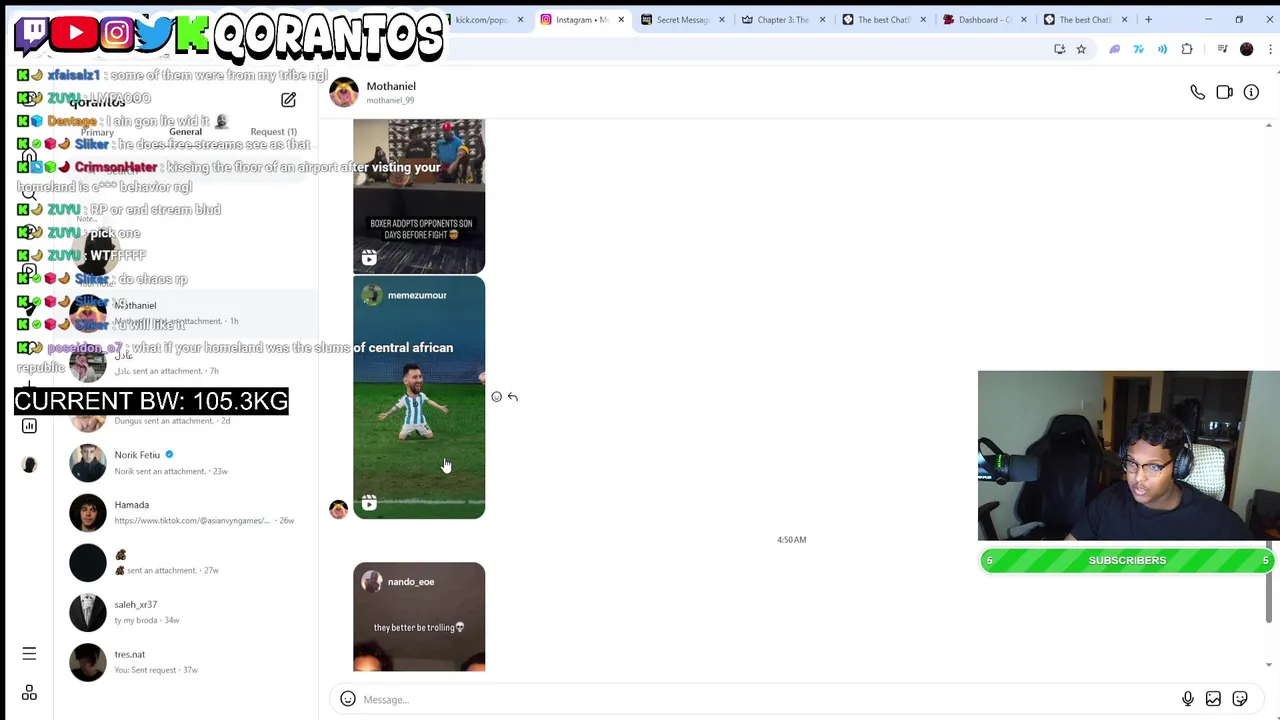1280x720 pixels.
Task: Select the General inbox tab
Action: [185, 131]
